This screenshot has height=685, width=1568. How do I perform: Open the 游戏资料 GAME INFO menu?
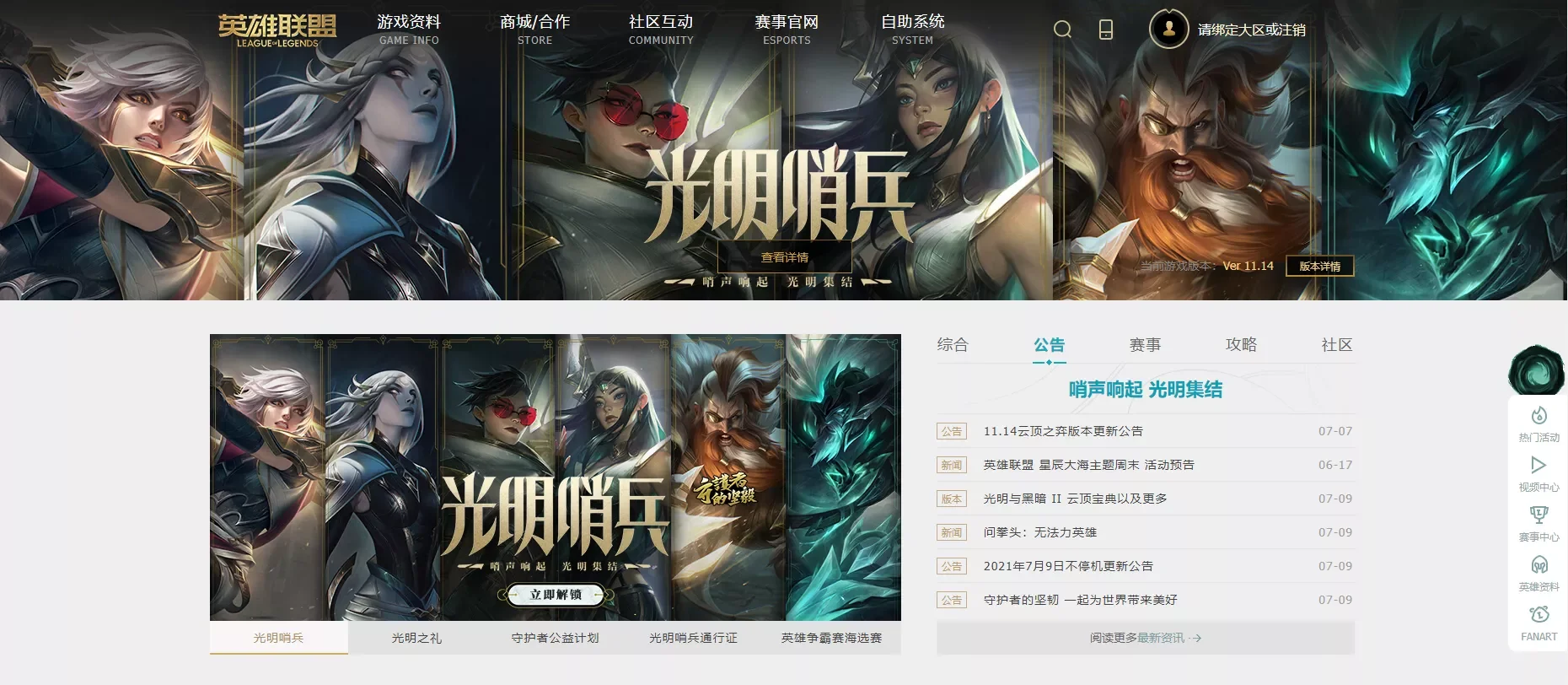click(x=409, y=29)
